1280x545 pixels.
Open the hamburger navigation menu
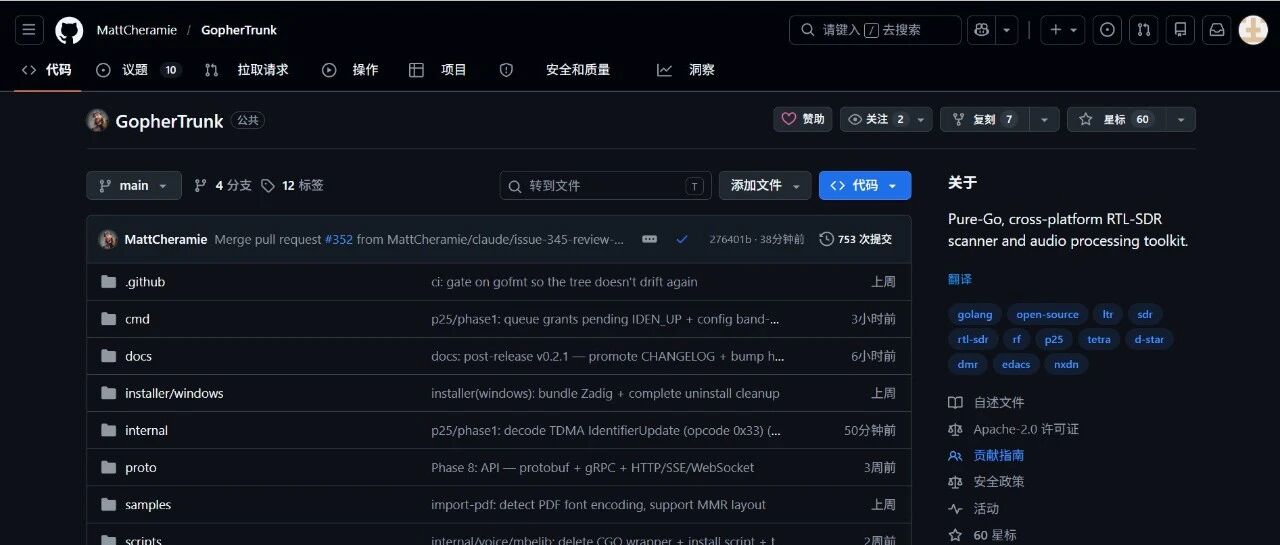point(29,30)
